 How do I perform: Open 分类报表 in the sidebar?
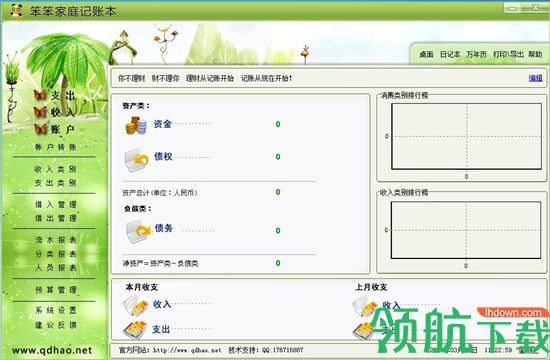point(56,254)
